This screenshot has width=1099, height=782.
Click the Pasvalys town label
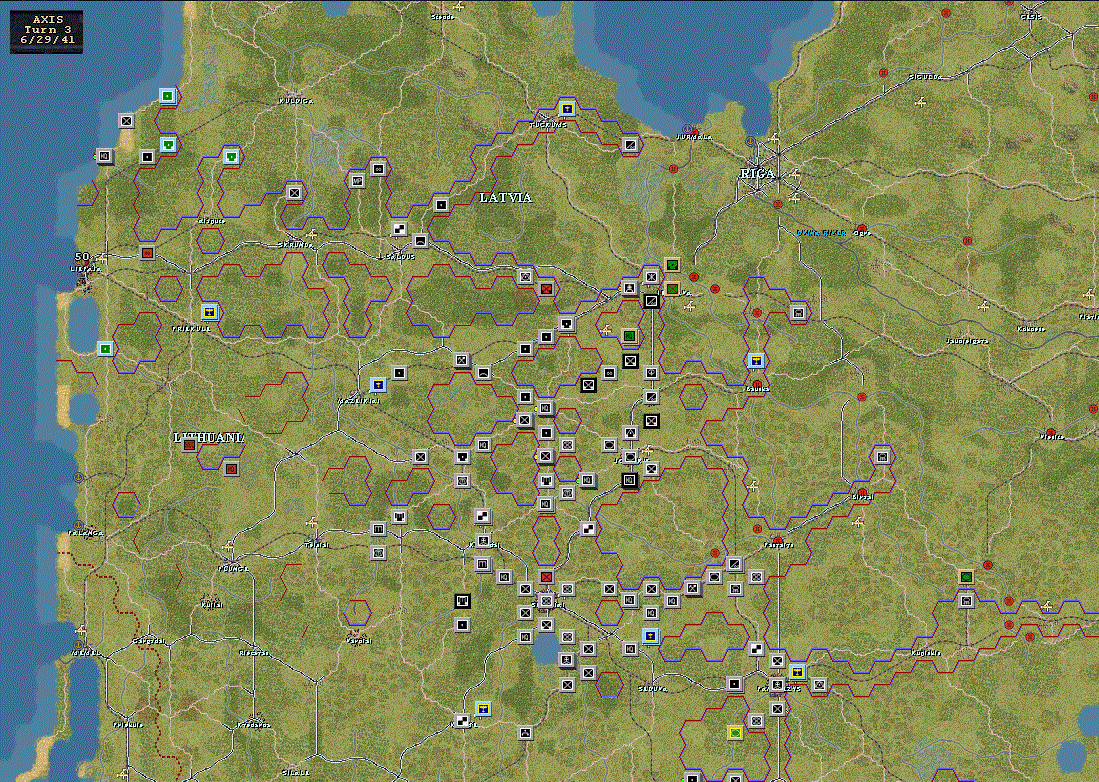pyautogui.click(x=778, y=544)
